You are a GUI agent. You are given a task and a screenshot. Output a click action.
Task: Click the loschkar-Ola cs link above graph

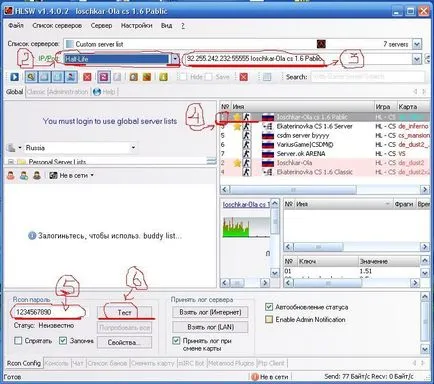pyautogui.click(x=246, y=205)
